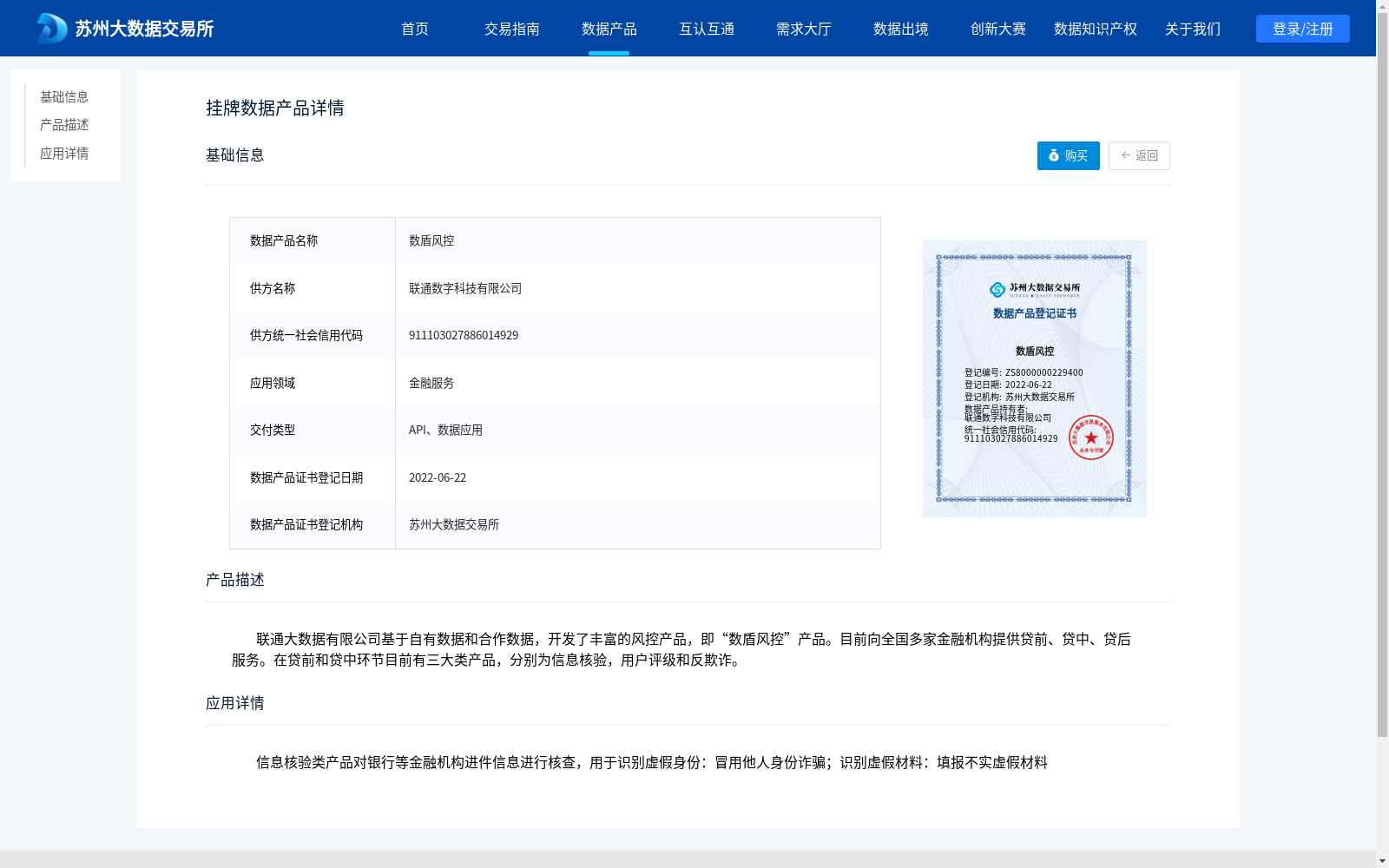Screen dimensions: 1389x868
Task: Open the 关于我们 menu item
Action: (1193, 29)
